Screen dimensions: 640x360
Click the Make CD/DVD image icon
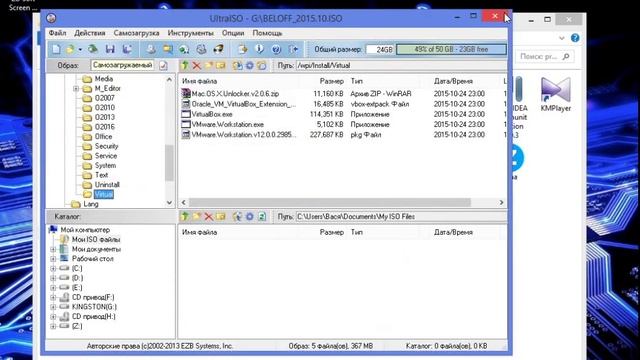point(151,49)
